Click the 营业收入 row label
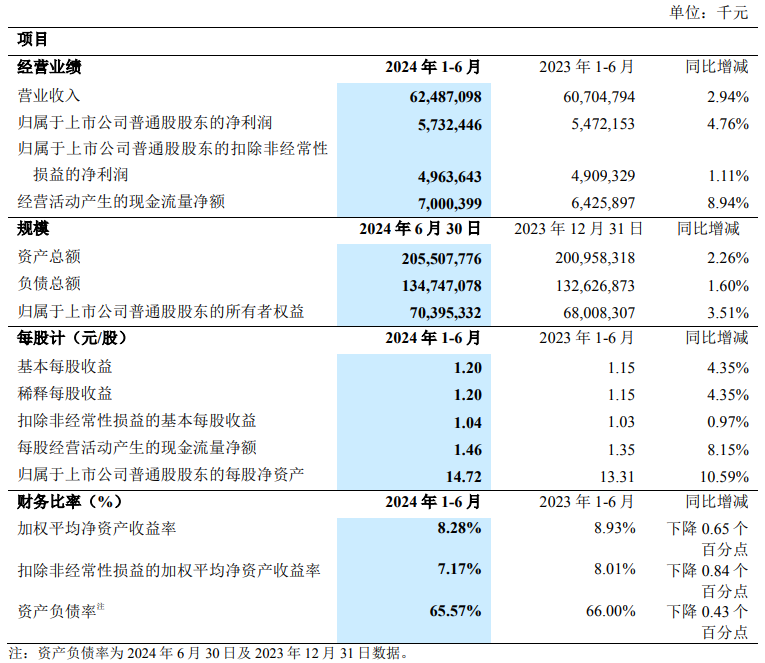The image size is (765, 663). tap(49, 96)
